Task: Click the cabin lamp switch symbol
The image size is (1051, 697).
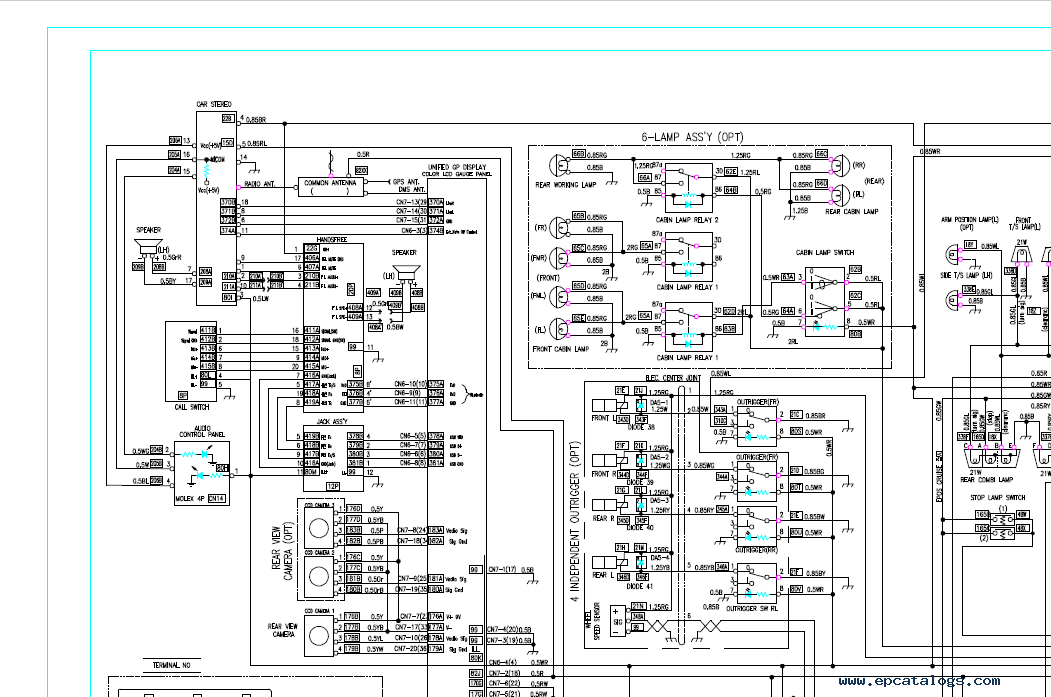Action: pos(826,300)
